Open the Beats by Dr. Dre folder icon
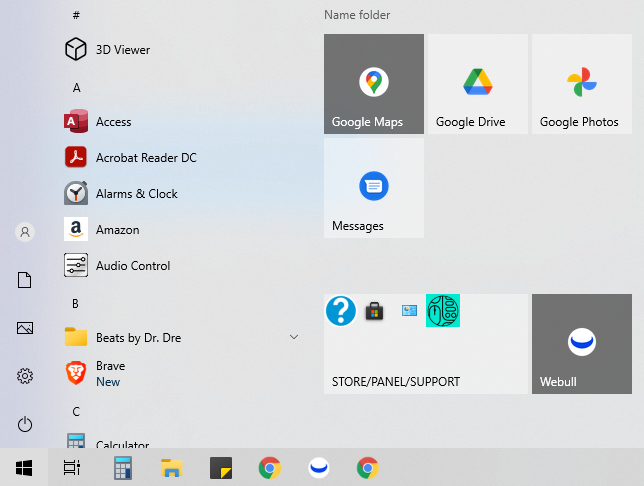 tap(76, 337)
